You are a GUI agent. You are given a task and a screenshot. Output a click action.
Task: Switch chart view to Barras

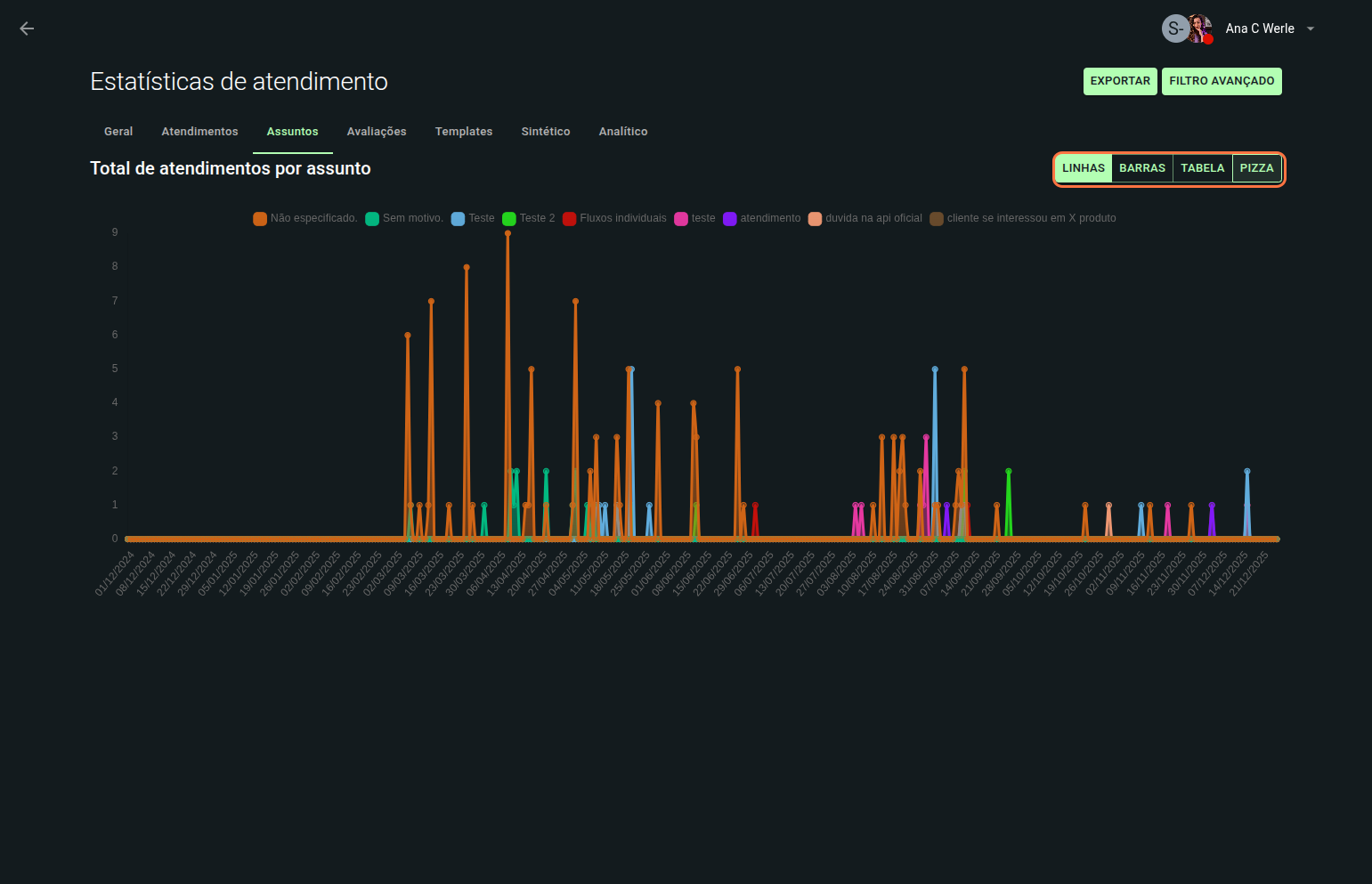click(1142, 168)
